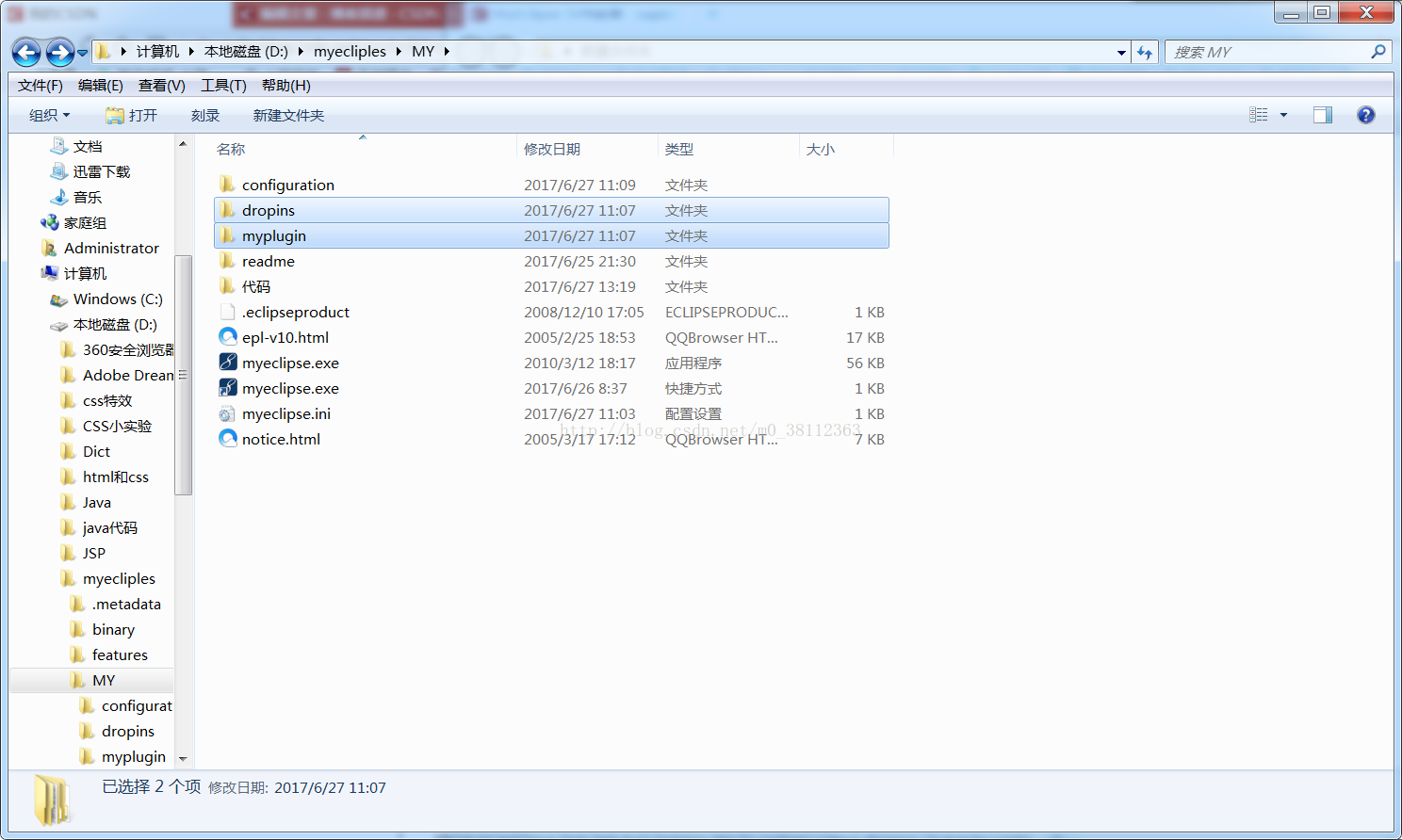Click the 家庭组 sidebar item
This screenshot has width=1402, height=840.
85,223
